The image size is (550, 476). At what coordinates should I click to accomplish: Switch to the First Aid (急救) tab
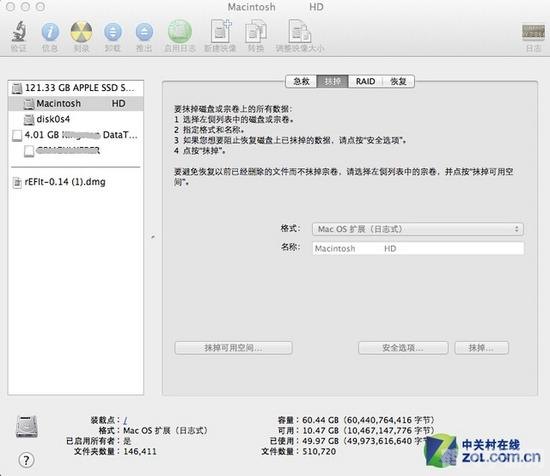(x=301, y=81)
